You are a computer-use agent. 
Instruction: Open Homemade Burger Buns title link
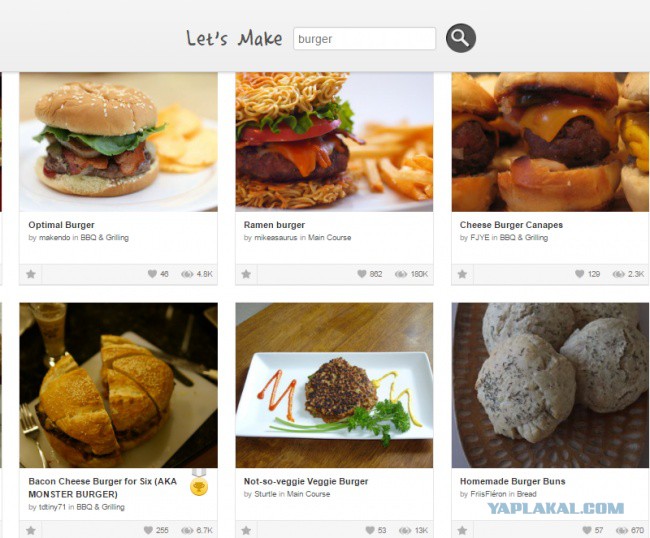point(512,481)
